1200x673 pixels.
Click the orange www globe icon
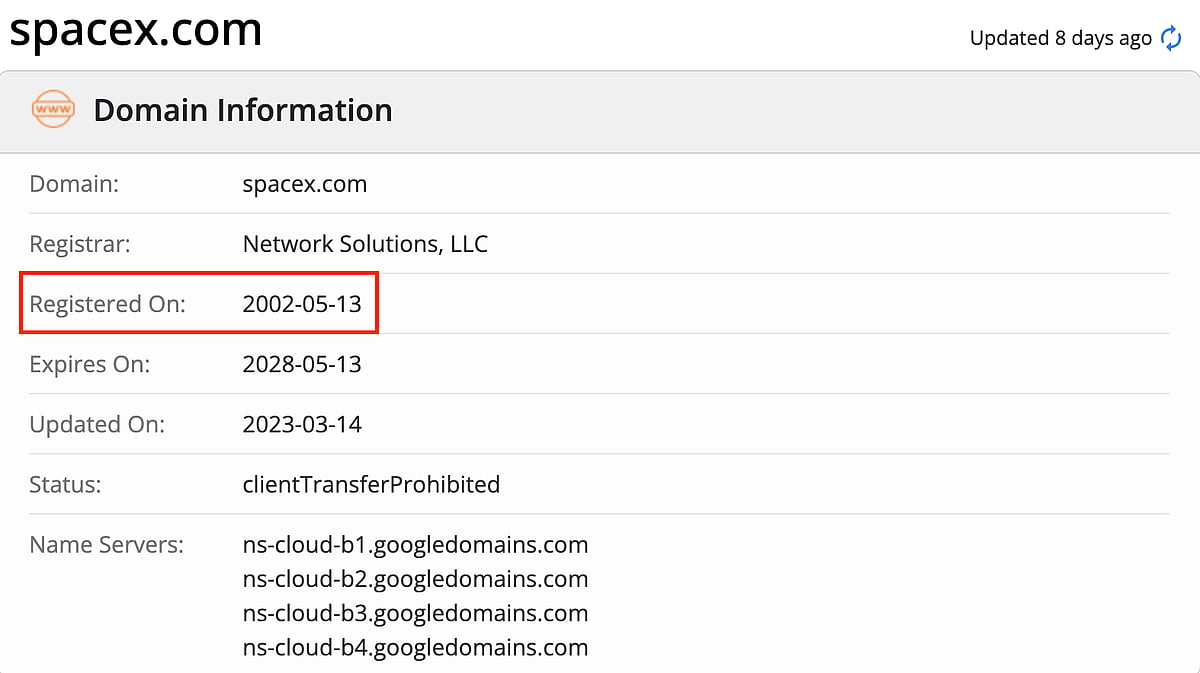(53, 109)
